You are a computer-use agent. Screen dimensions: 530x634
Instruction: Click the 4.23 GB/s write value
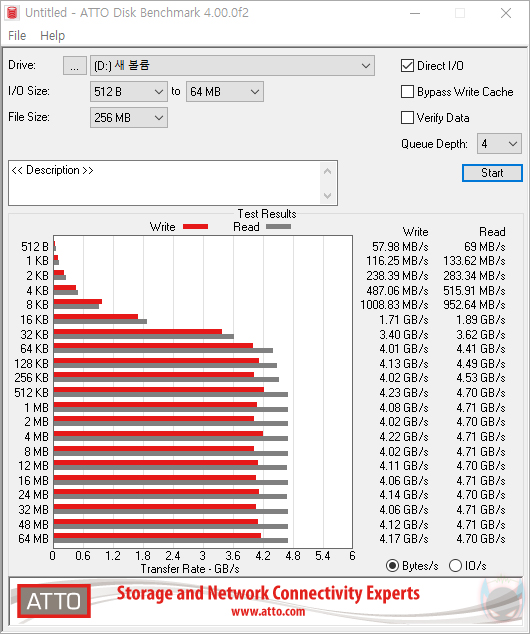(x=404, y=393)
